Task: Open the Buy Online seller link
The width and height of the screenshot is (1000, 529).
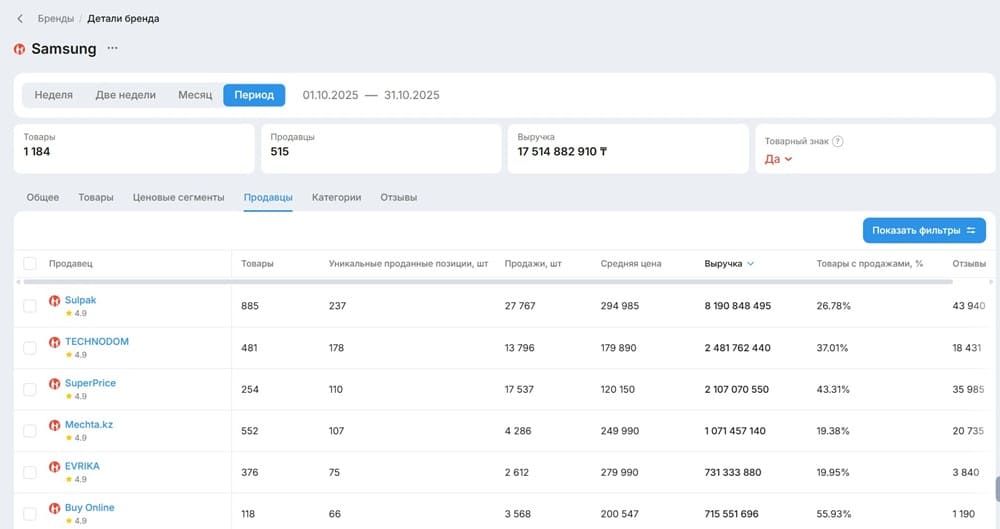Action: tap(90, 507)
